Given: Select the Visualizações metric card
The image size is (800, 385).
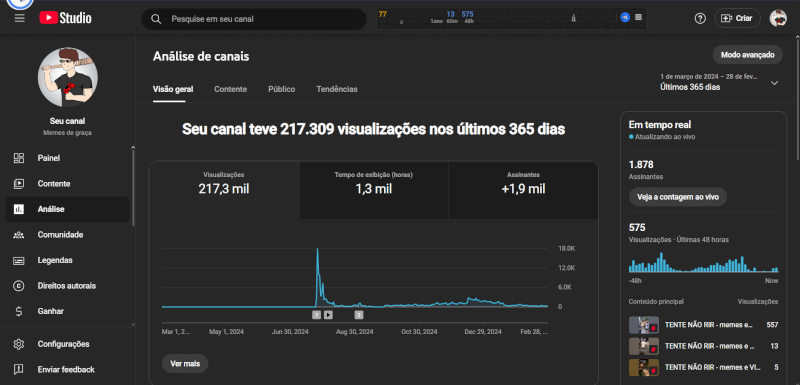Looking at the screenshot, I should pos(224,190).
